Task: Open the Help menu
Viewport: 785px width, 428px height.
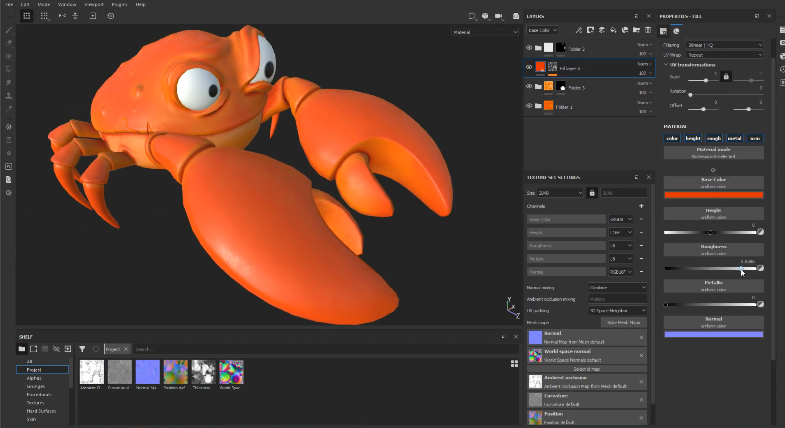Action: (141, 4)
